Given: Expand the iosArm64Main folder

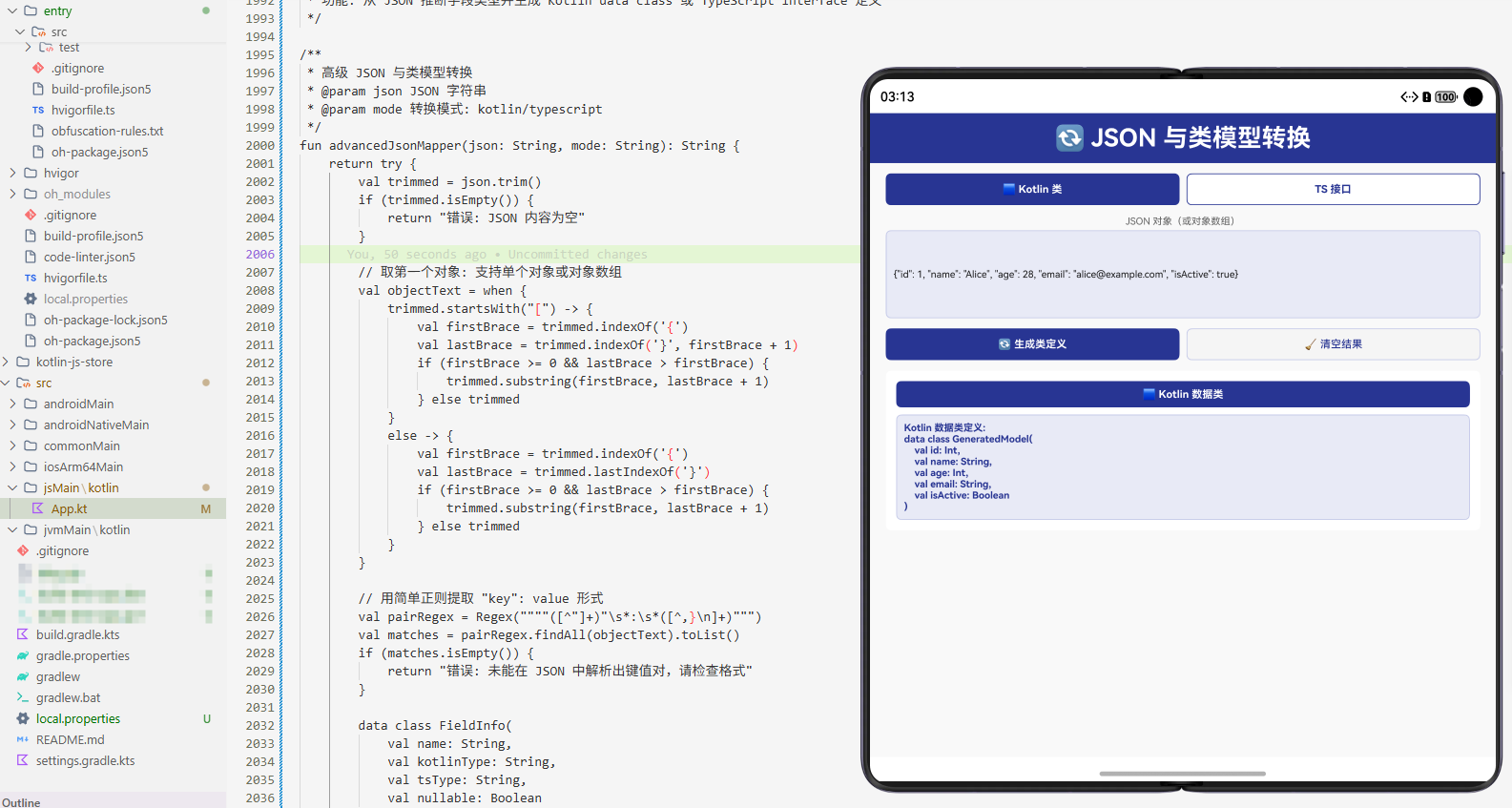Looking at the screenshot, I should click(x=12, y=466).
